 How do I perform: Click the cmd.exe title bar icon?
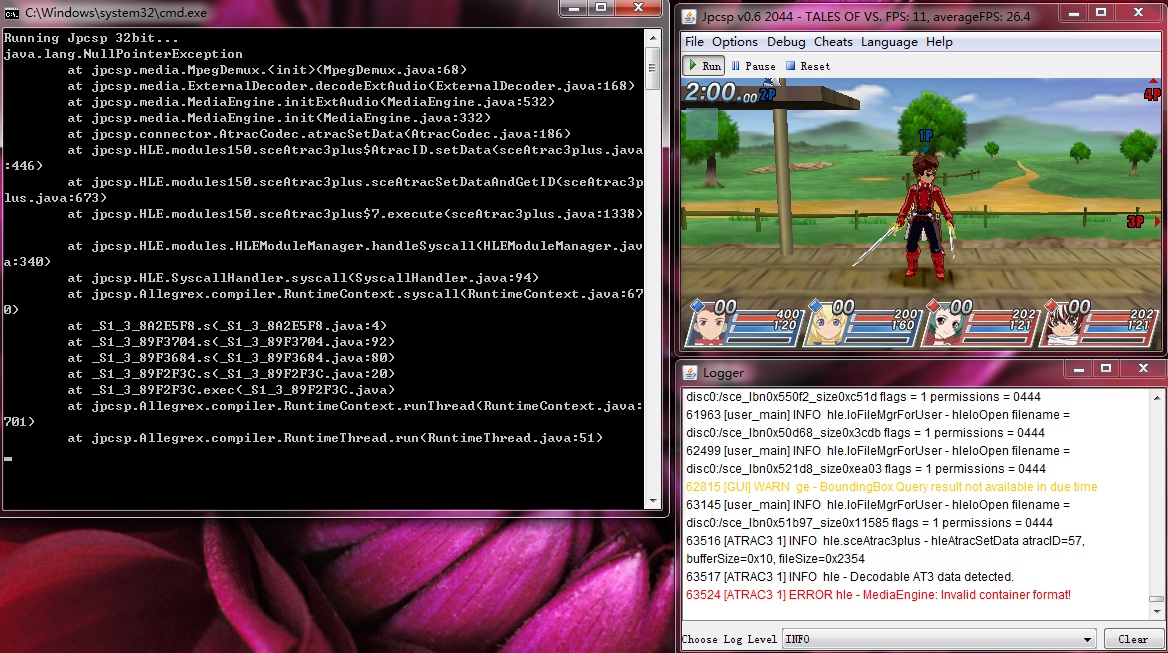point(14,12)
